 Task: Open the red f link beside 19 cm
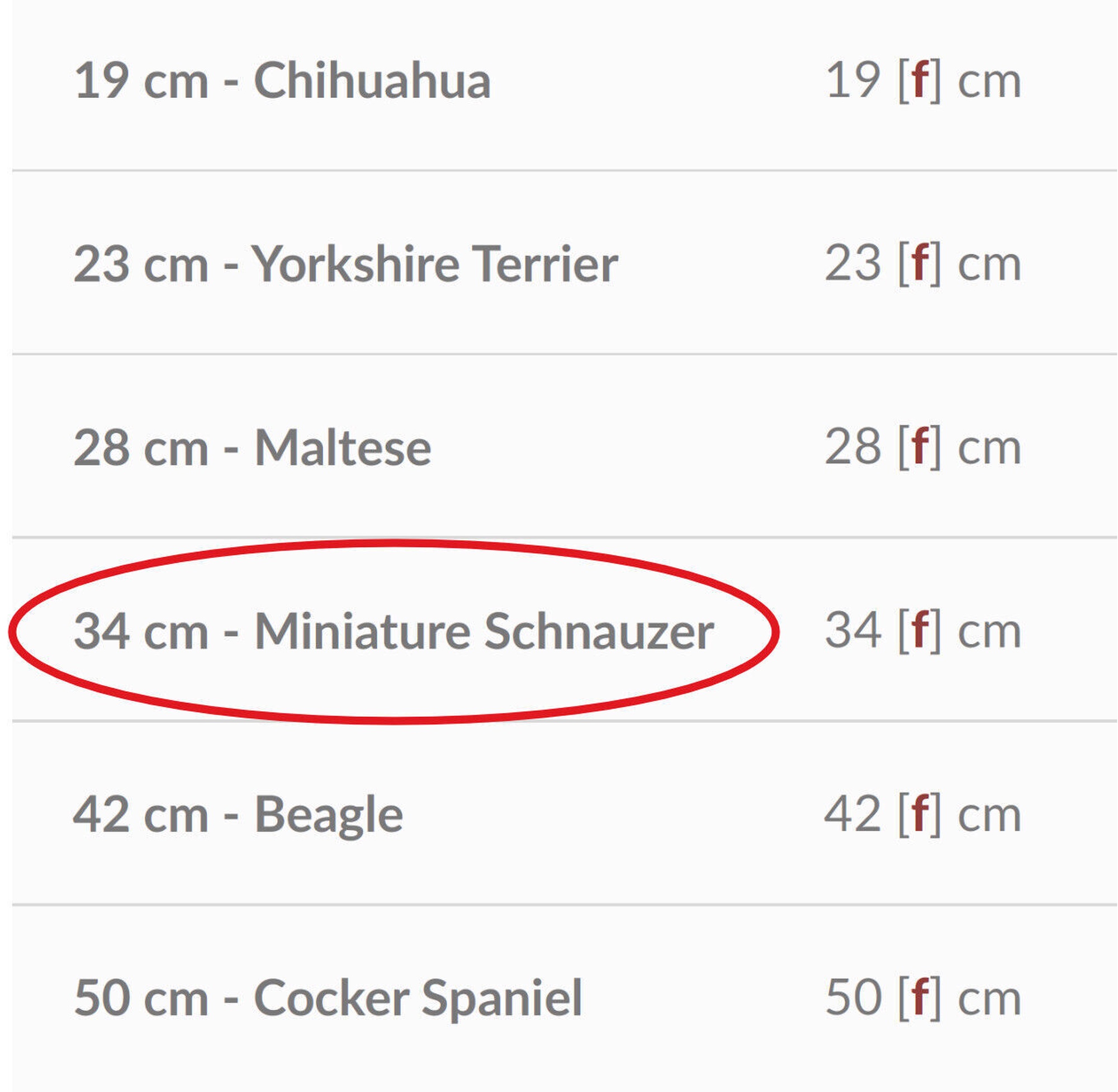coord(920,81)
